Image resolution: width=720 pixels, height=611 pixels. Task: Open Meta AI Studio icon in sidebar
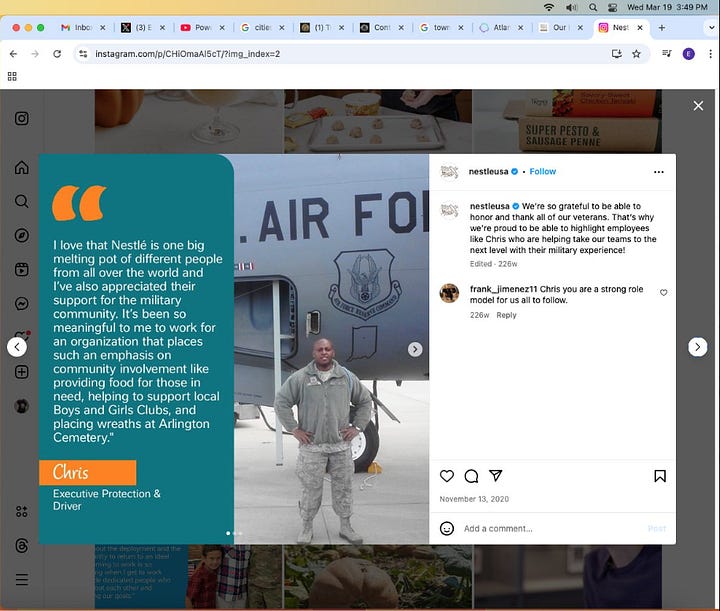(22, 511)
